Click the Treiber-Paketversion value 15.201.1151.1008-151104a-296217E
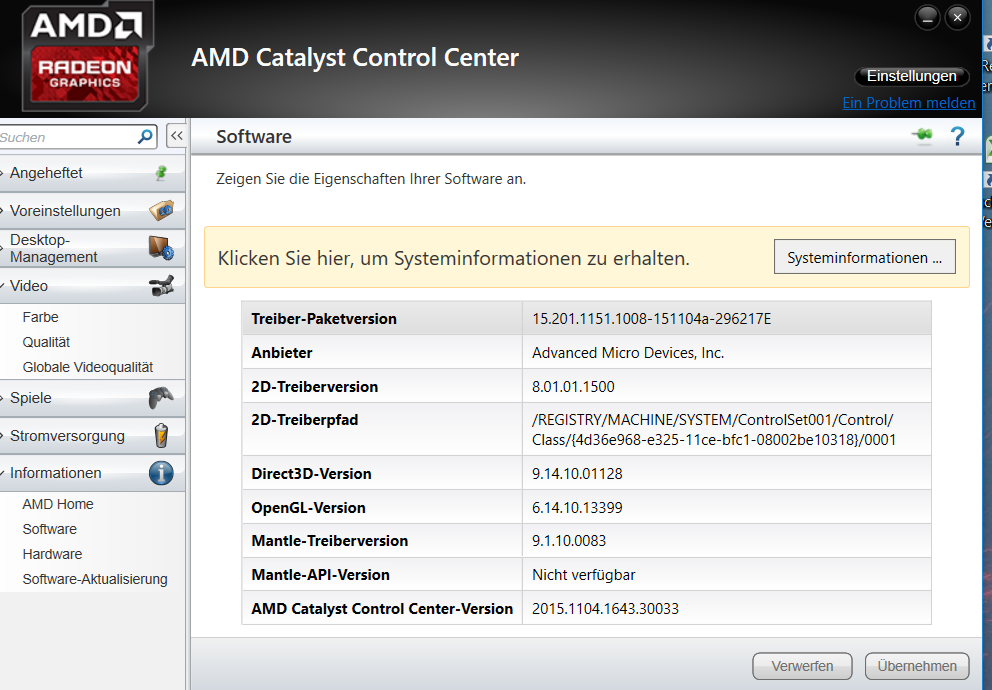The height and width of the screenshot is (690, 992). coord(652,319)
